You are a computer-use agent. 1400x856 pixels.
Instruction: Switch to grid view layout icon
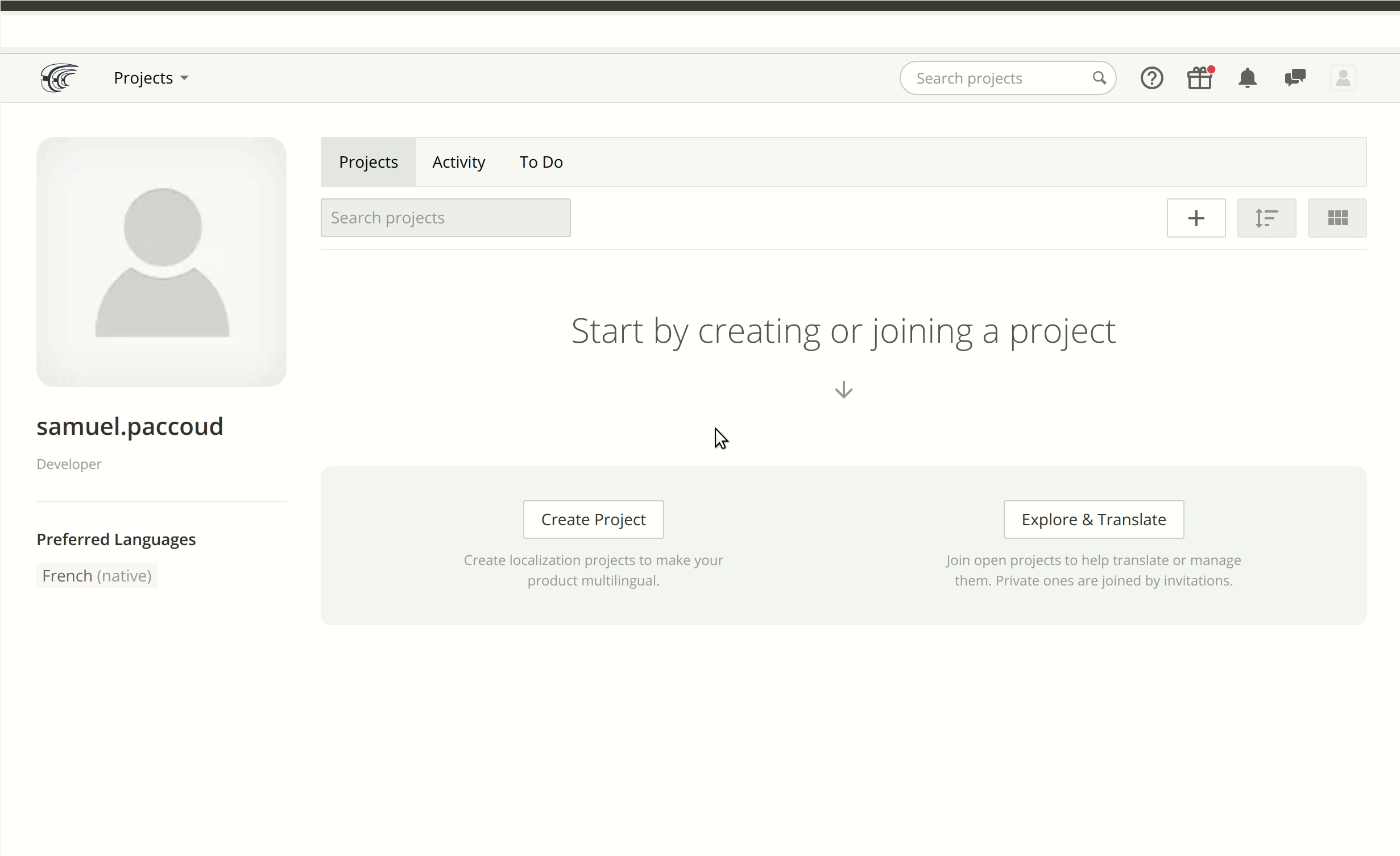click(1337, 218)
